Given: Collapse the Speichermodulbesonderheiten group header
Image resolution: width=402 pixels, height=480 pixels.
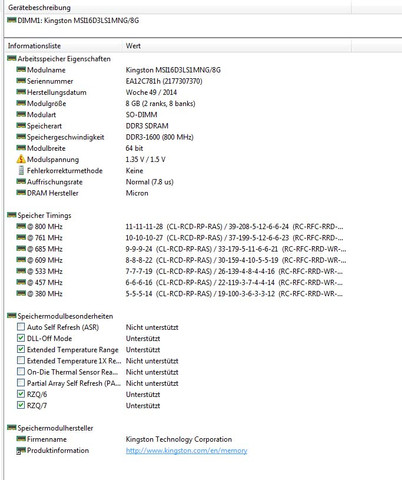Looking at the screenshot, I should click(x=60, y=316).
